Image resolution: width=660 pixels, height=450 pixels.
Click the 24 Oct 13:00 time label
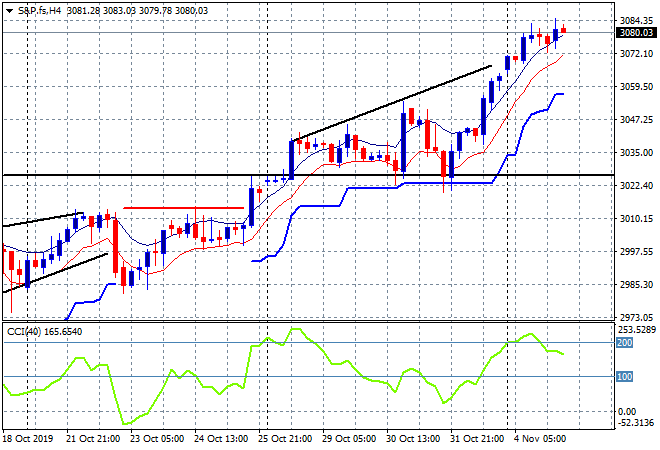click(221, 439)
